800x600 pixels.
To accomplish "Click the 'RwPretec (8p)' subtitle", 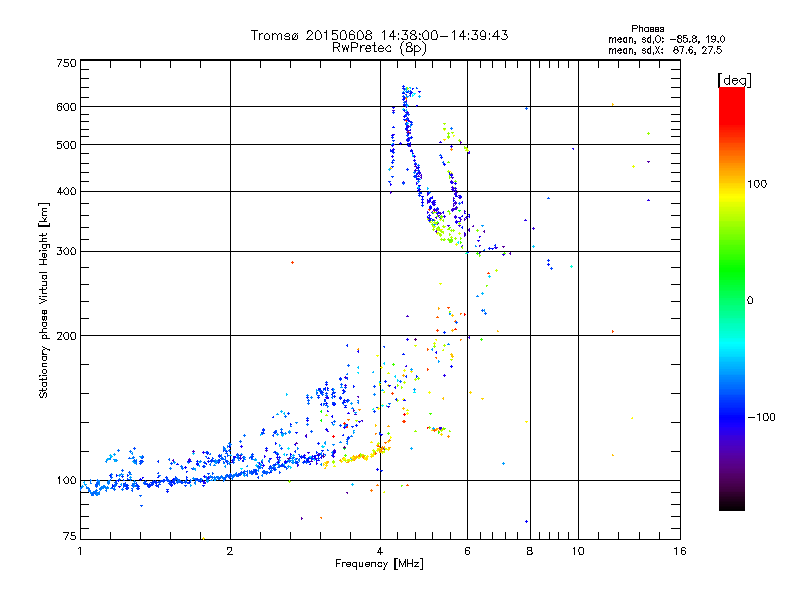I will coord(379,48).
